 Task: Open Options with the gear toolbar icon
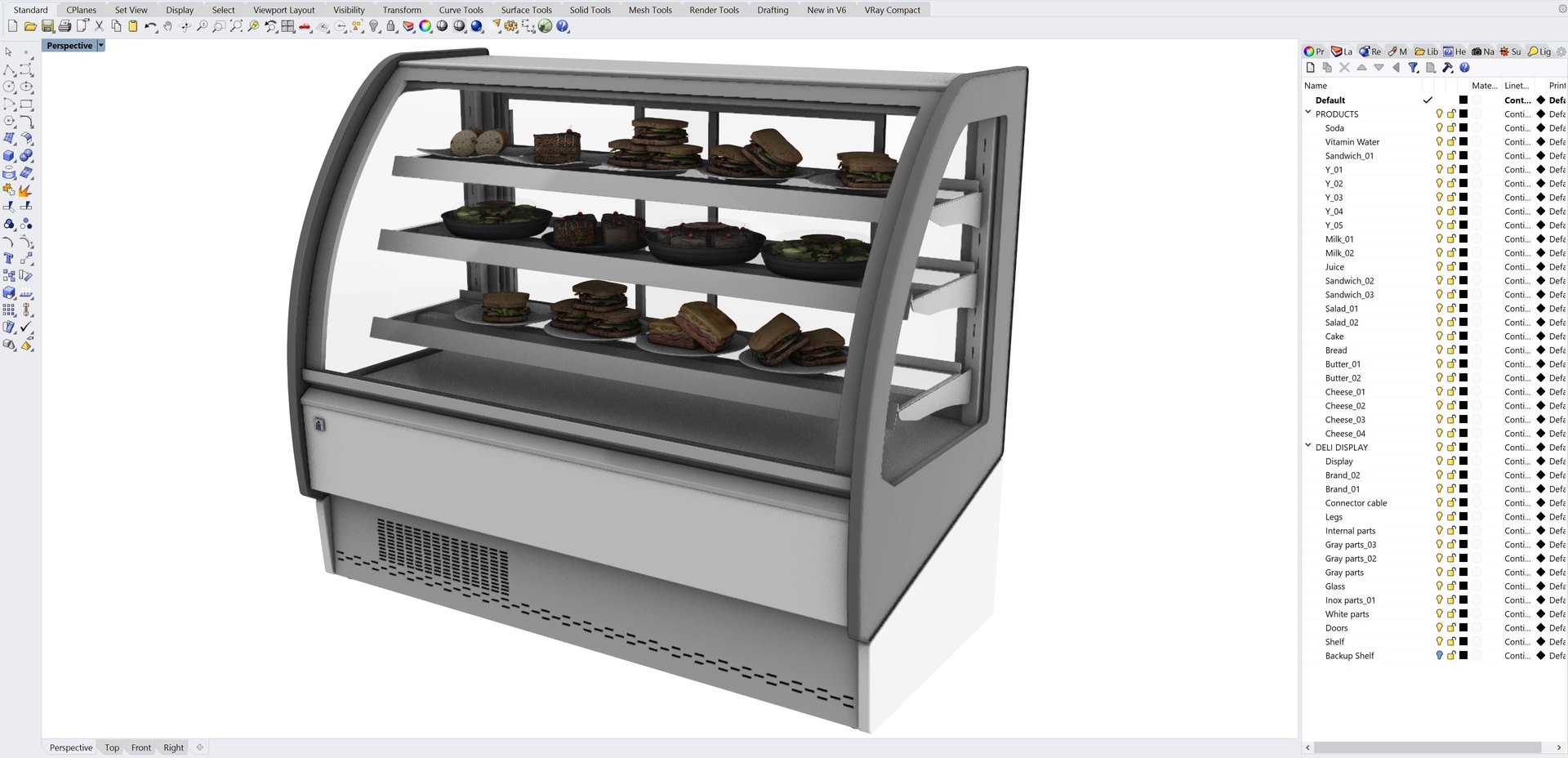(511, 26)
